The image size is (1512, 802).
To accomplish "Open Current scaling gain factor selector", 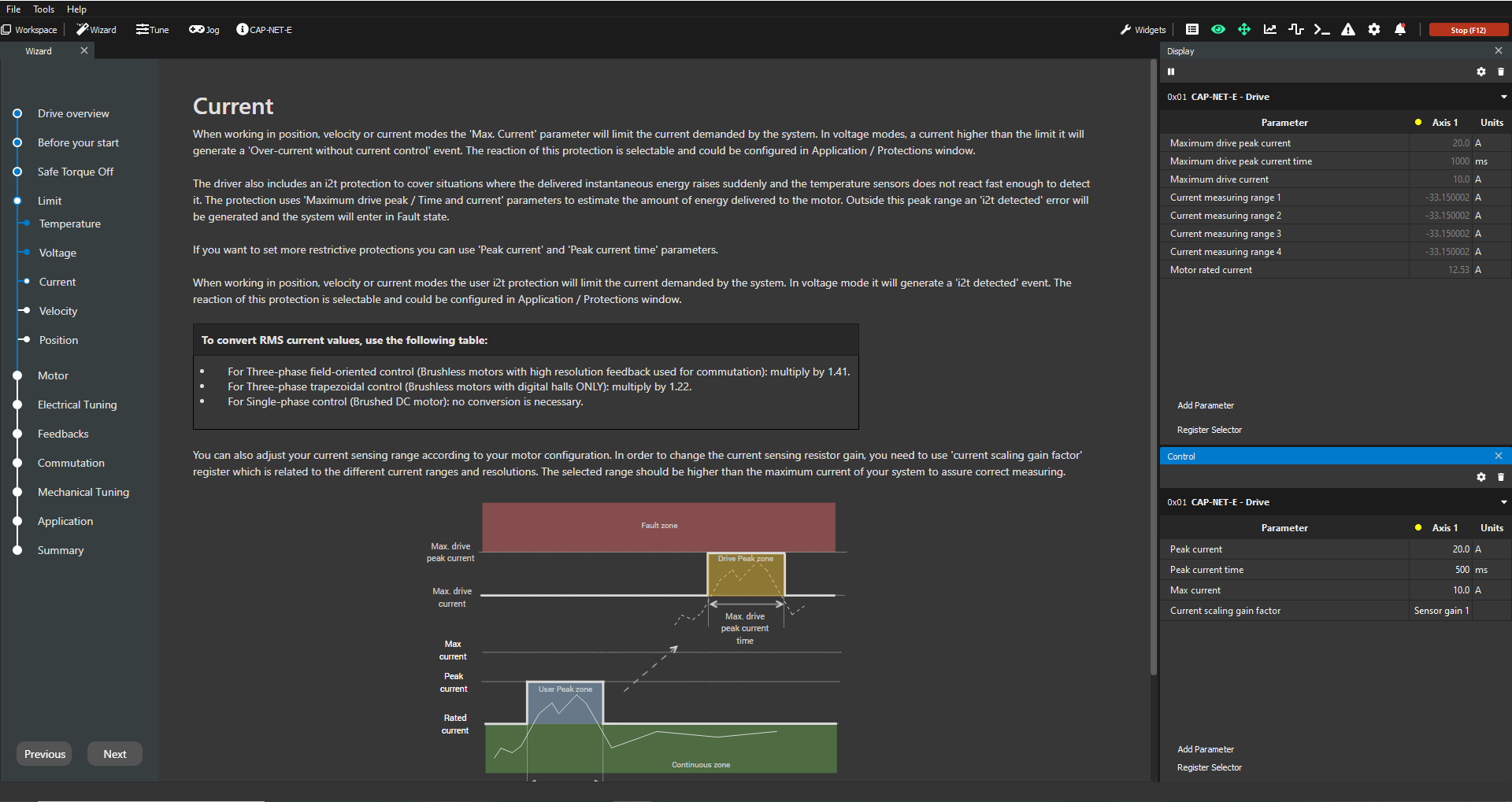I will click(x=1441, y=611).
